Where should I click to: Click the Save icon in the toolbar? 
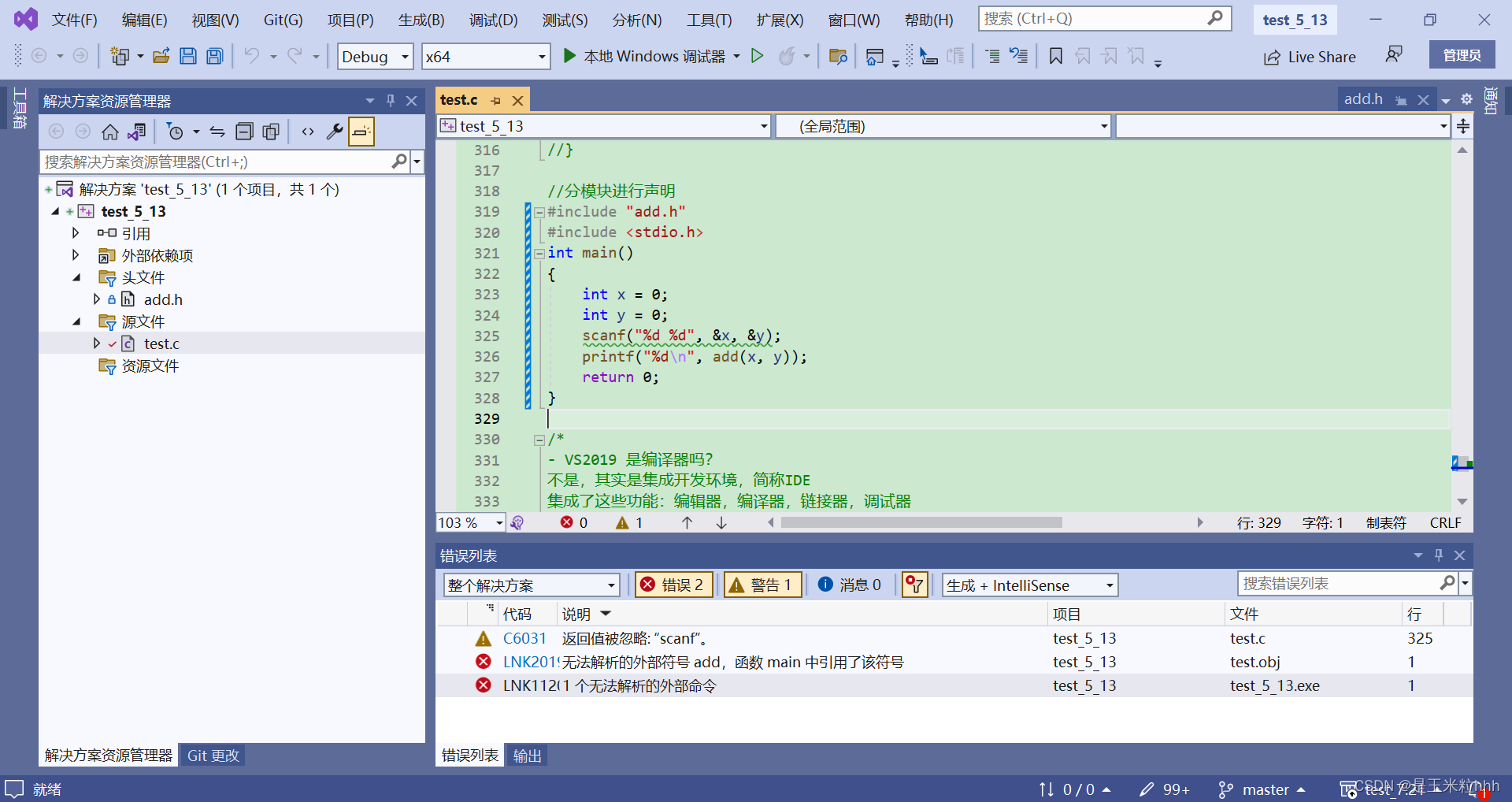point(188,56)
